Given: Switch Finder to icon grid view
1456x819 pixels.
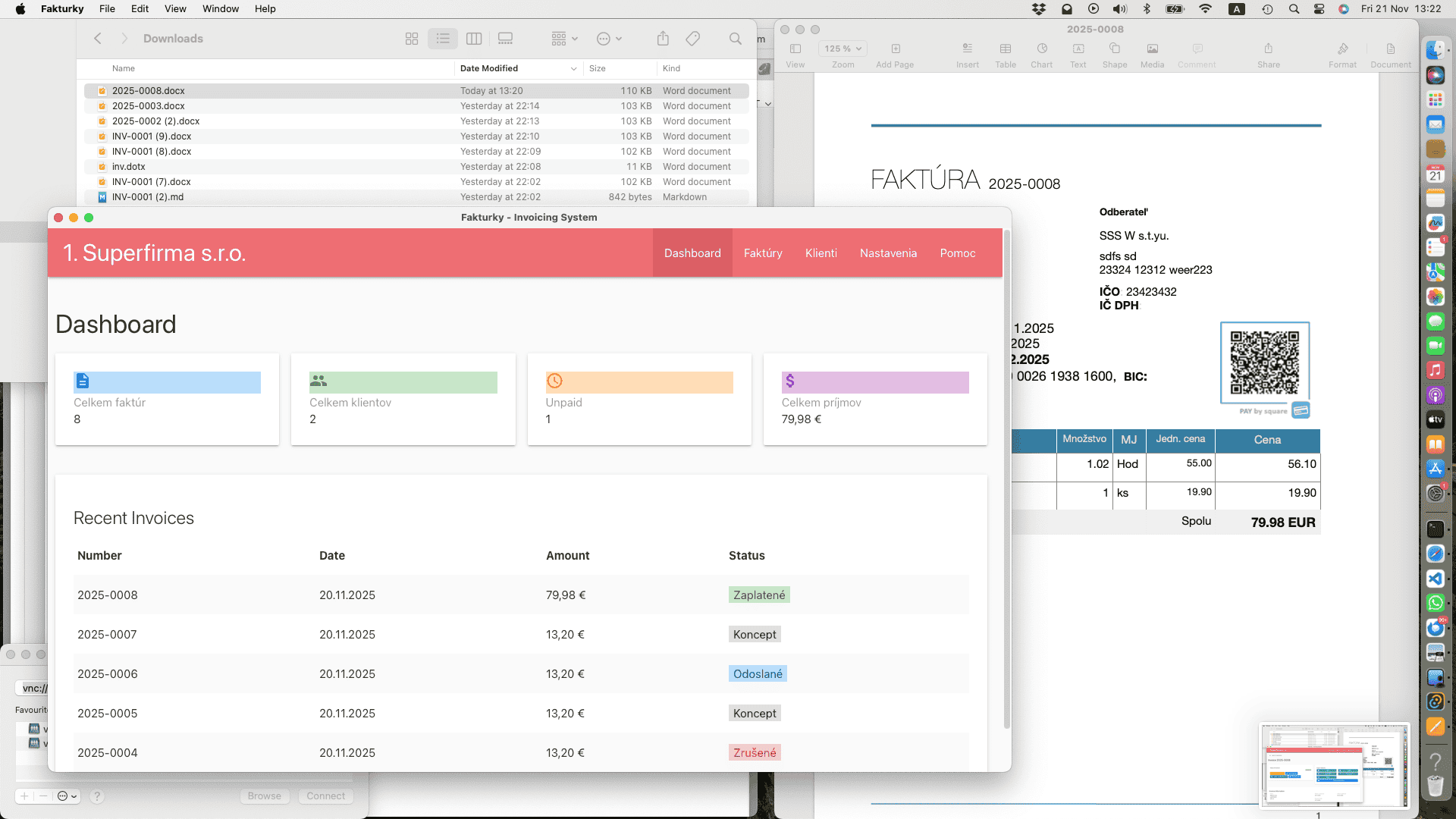Looking at the screenshot, I should (412, 38).
